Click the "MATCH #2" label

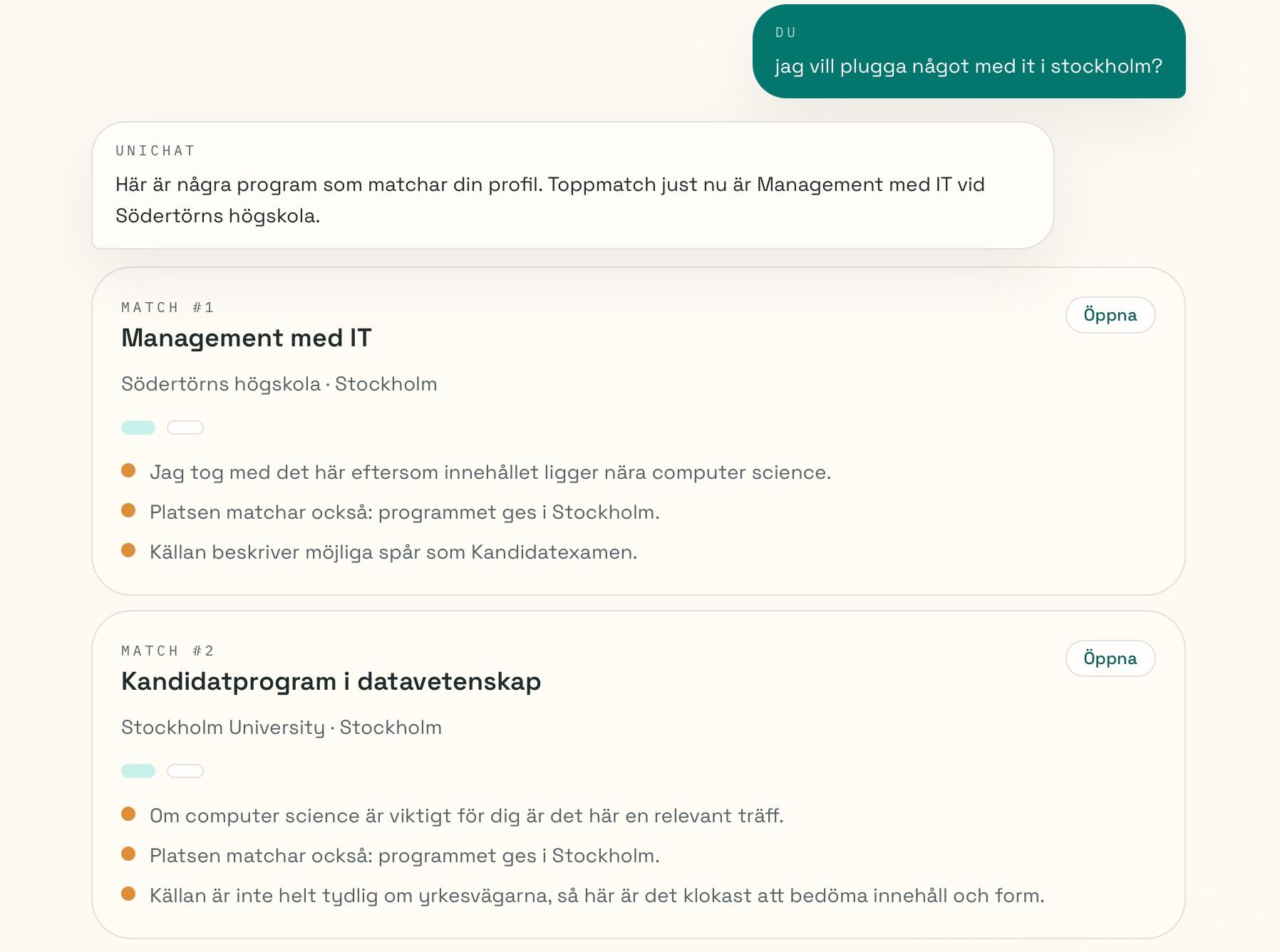pyautogui.click(x=168, y=651)
